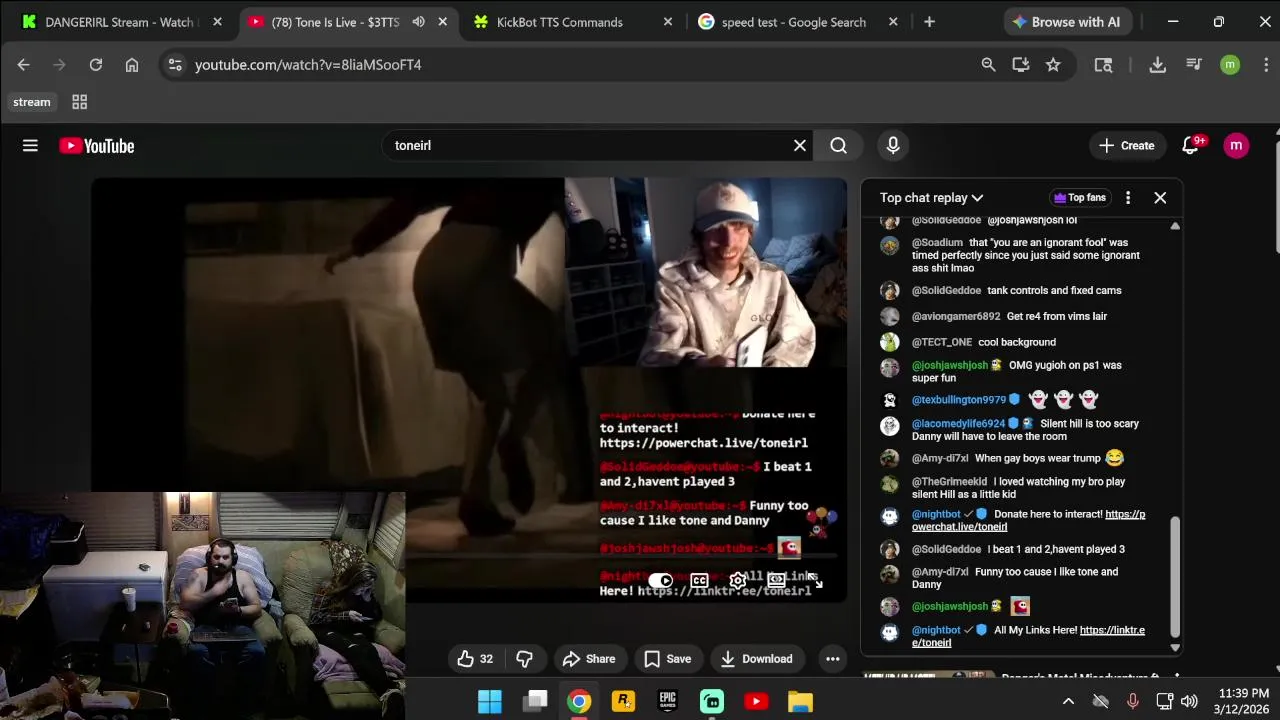Switch to speed test Google Search tab

(798, 22)
